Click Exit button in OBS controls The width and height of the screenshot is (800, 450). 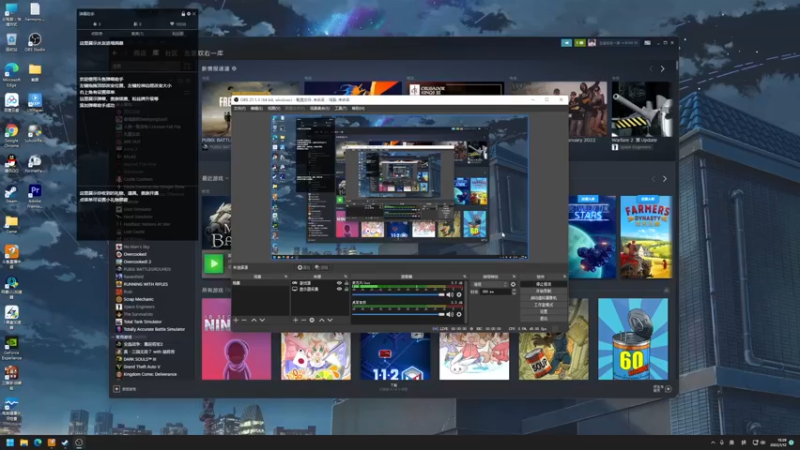[x=543, y=318]
